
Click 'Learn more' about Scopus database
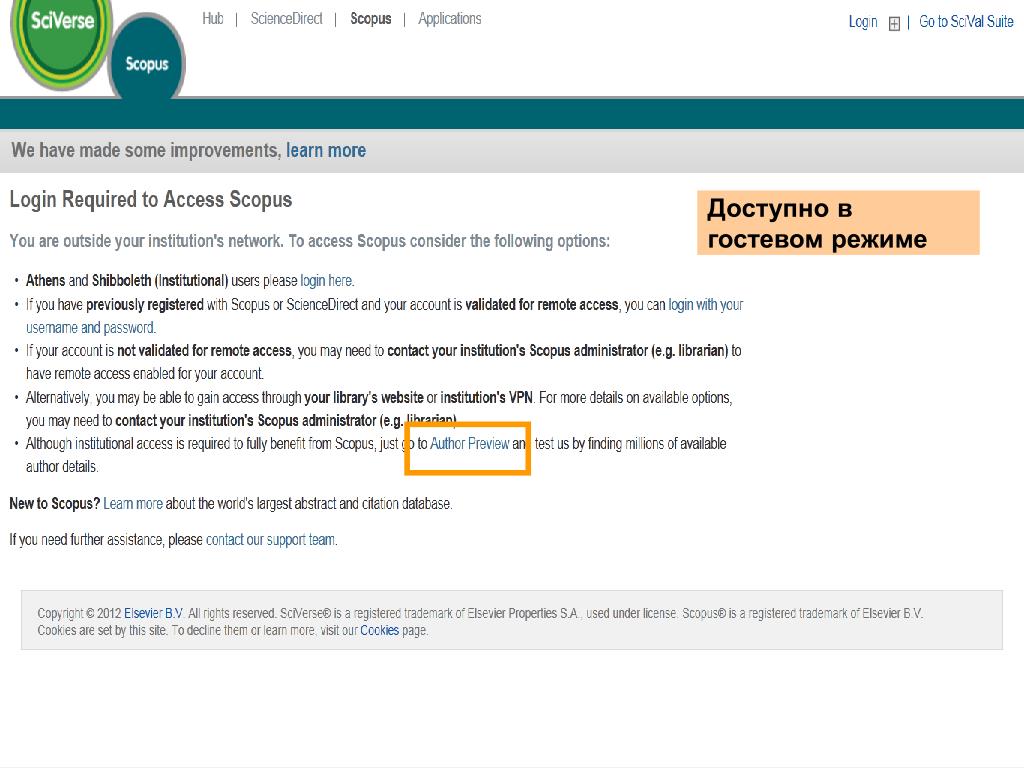[x=133, y=504]
